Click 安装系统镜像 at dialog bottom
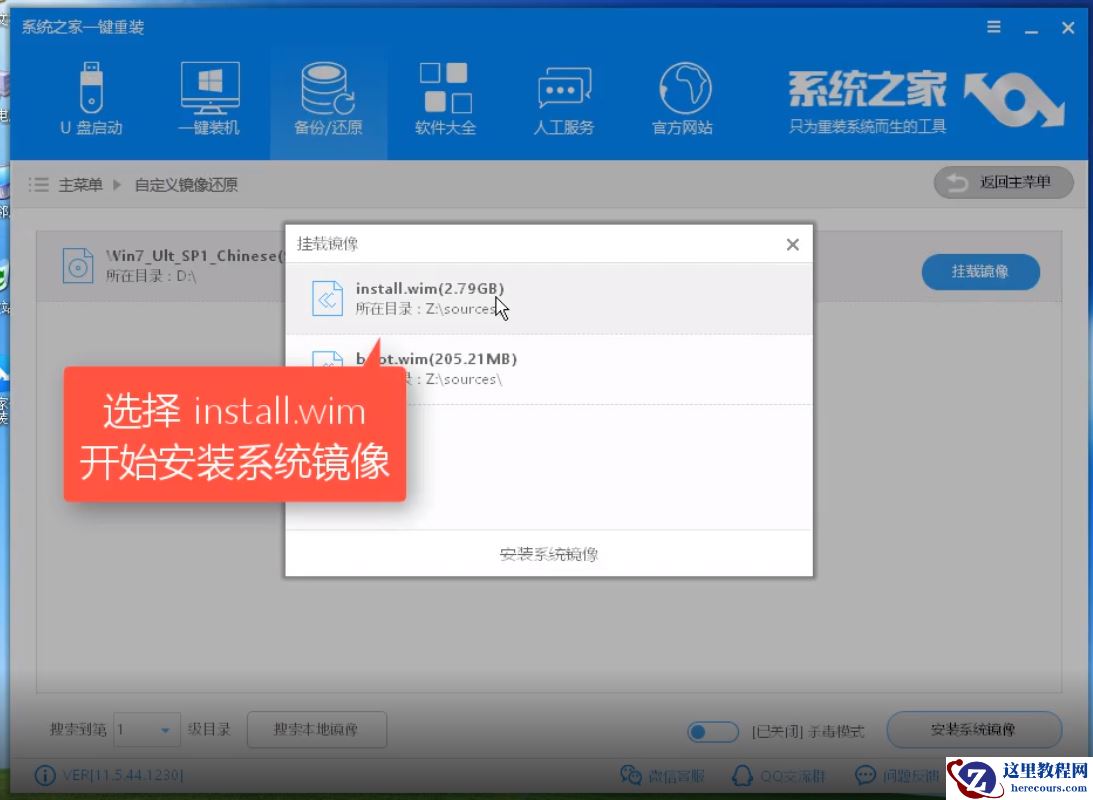Viewport: 1093px width, 800px height. click(x=548, y=554)
